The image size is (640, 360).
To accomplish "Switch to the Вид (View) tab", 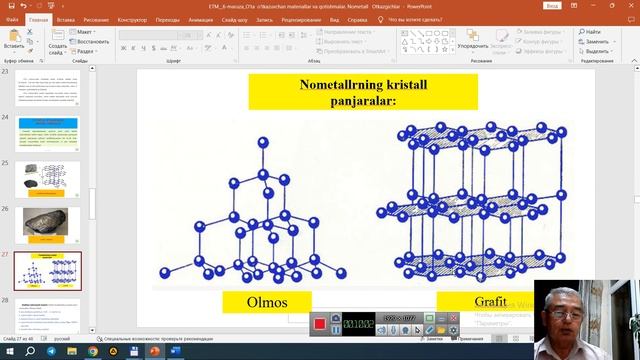I will pyautogui.click(x=334, y=20).
